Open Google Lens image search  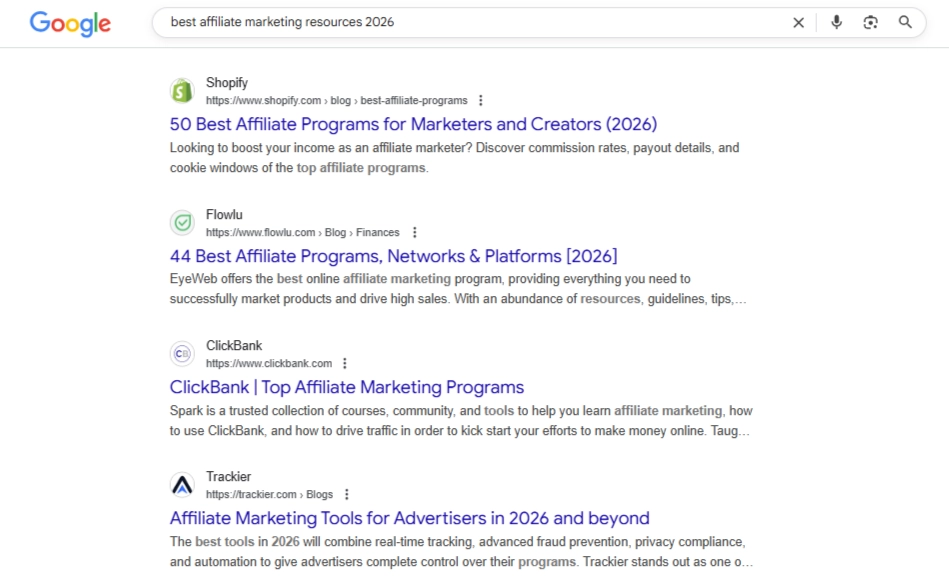point(870,22)
